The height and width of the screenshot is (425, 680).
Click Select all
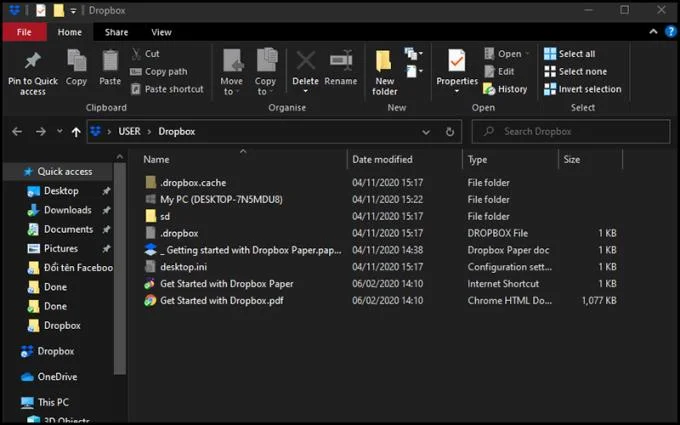click(x=569, y=54)
